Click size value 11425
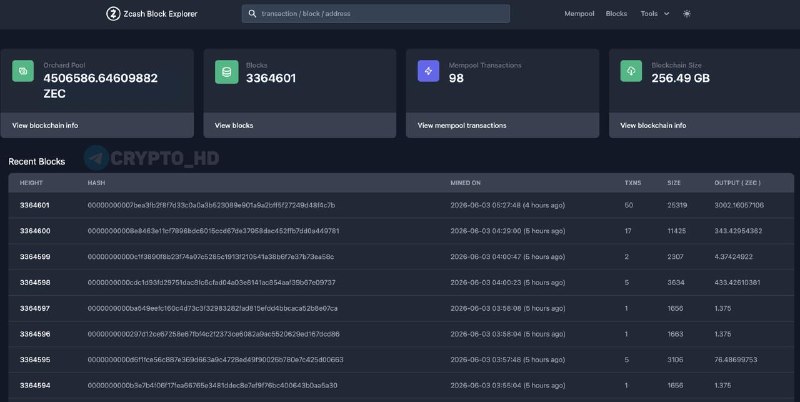The height and width of the screenshot is (402, 800). point(677,231)
